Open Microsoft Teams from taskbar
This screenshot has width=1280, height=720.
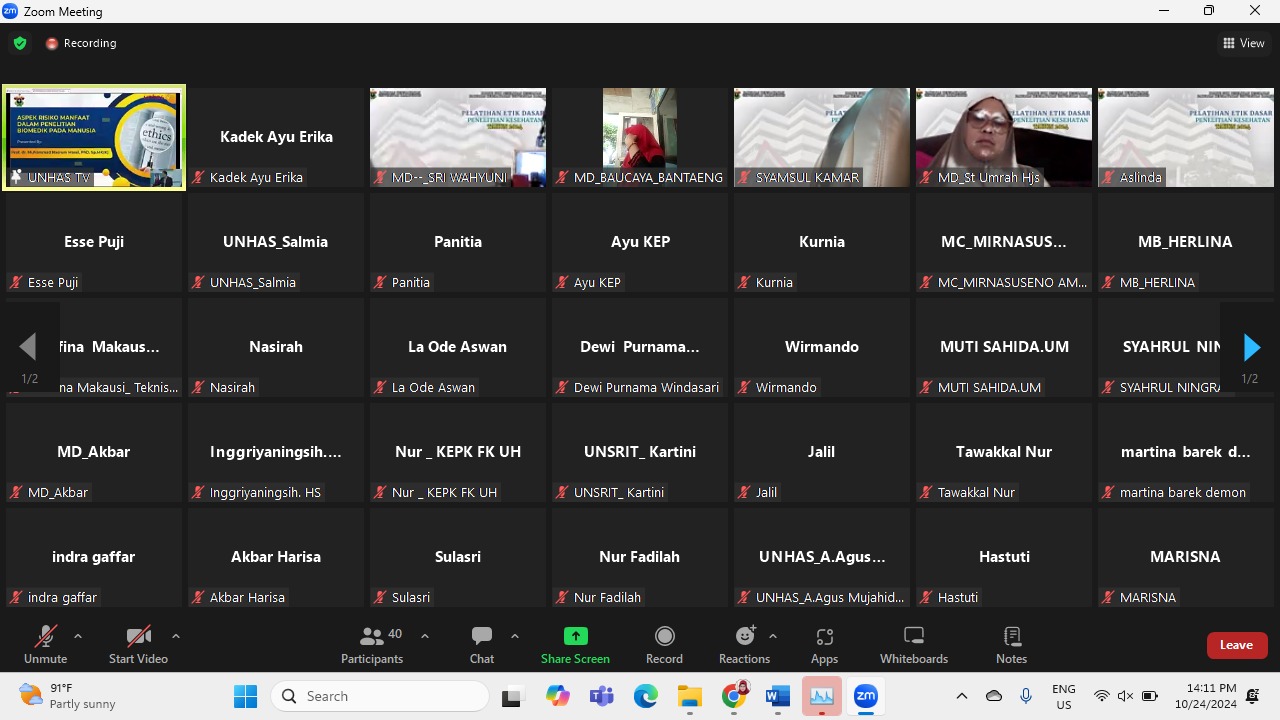602,696
